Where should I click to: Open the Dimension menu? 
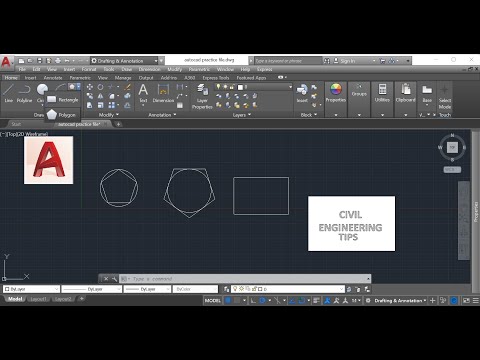[x=149, y=69]
